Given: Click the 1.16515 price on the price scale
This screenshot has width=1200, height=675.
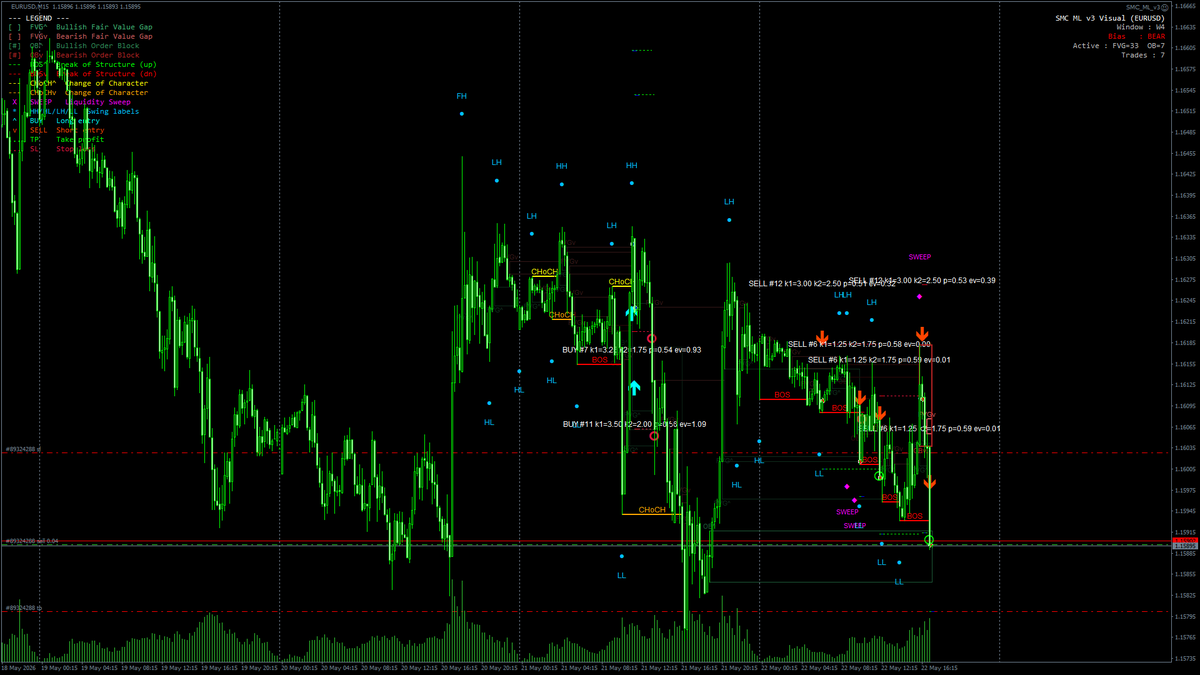Looking at the screenshot, I should point(1185,112).
